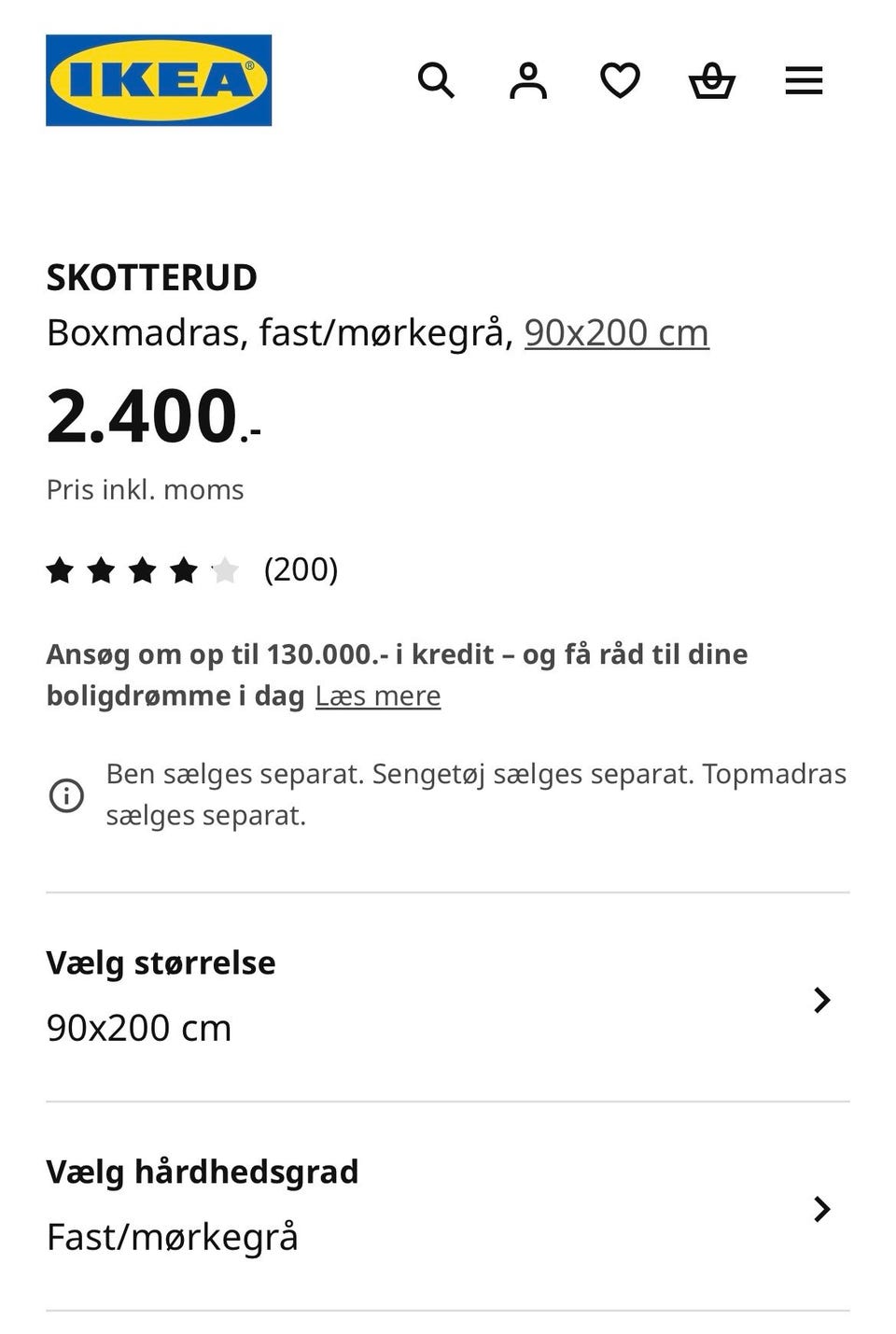Click the IKEA logo
The image size is (896, 1334).
click(x=159, y=80)
